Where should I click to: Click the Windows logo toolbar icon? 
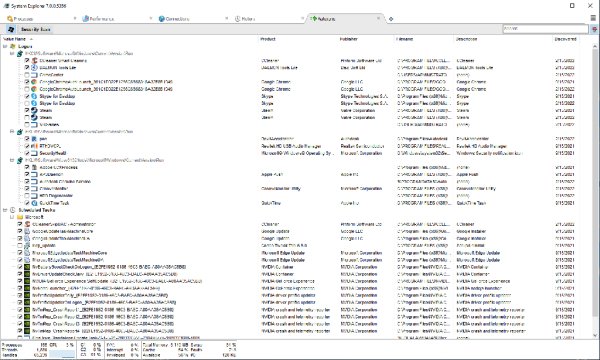coord(10,29)
